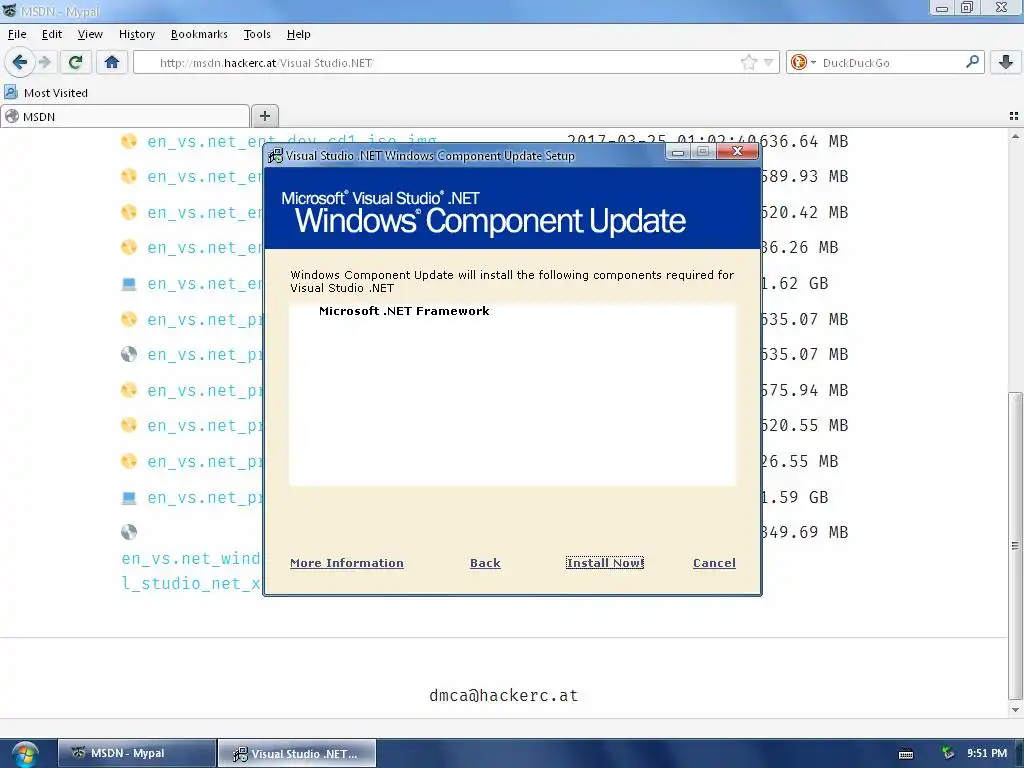Screen dimensions: 1024x768
Task: Show the list-all-tabs icon
Action: pyautogui.click(x=1014, y=116)
